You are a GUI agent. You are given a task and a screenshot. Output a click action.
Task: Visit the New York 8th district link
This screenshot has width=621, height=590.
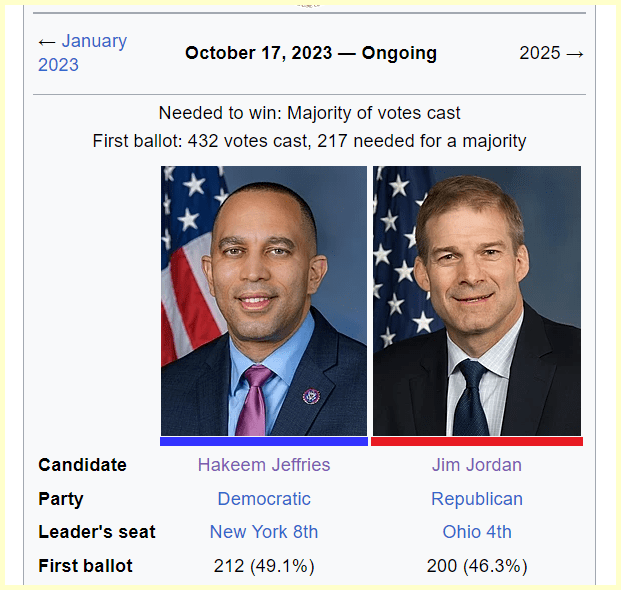(x=264, y=532)
